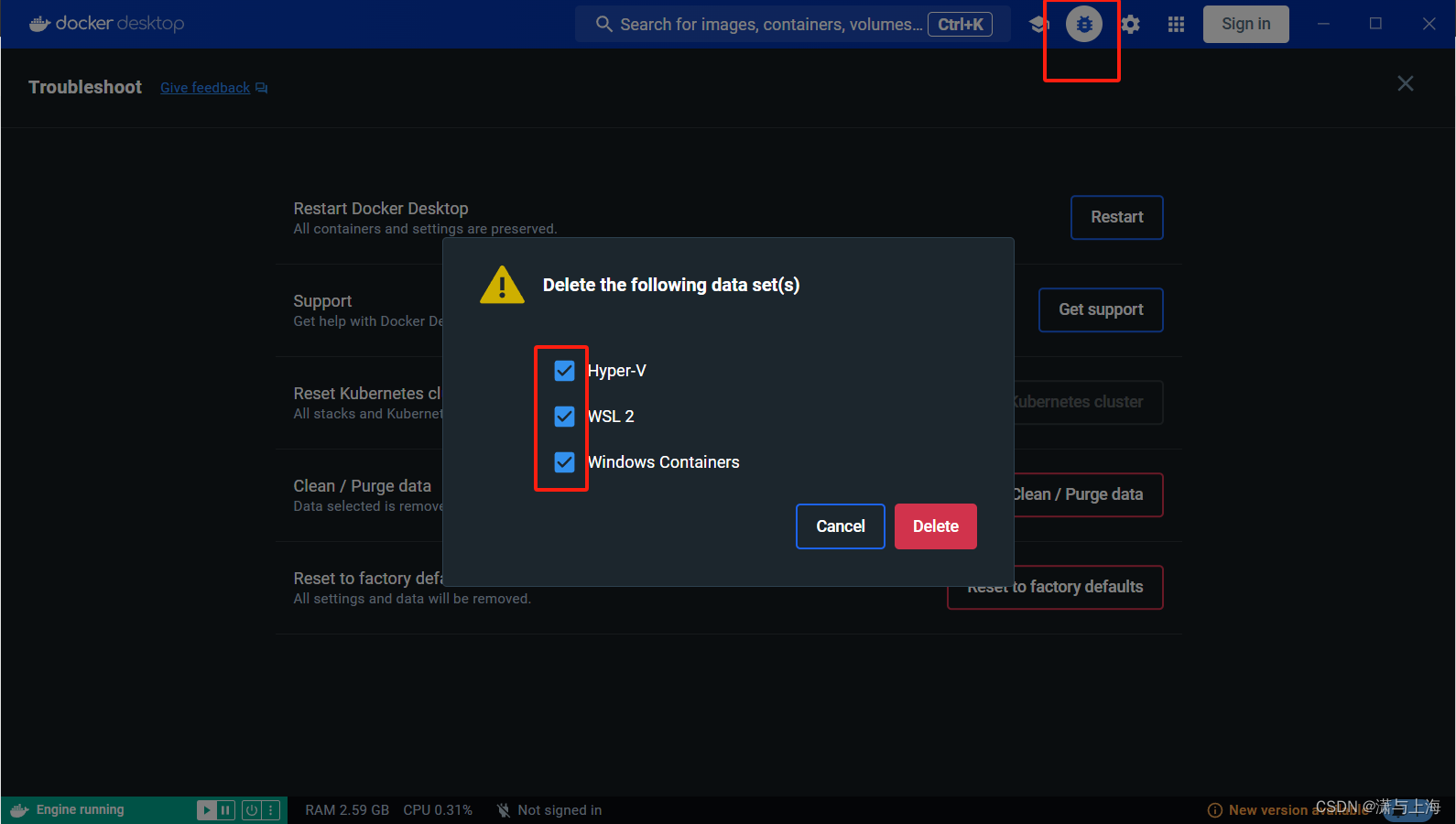Open the Learning center graduation cap icon

coord(1038,24)
